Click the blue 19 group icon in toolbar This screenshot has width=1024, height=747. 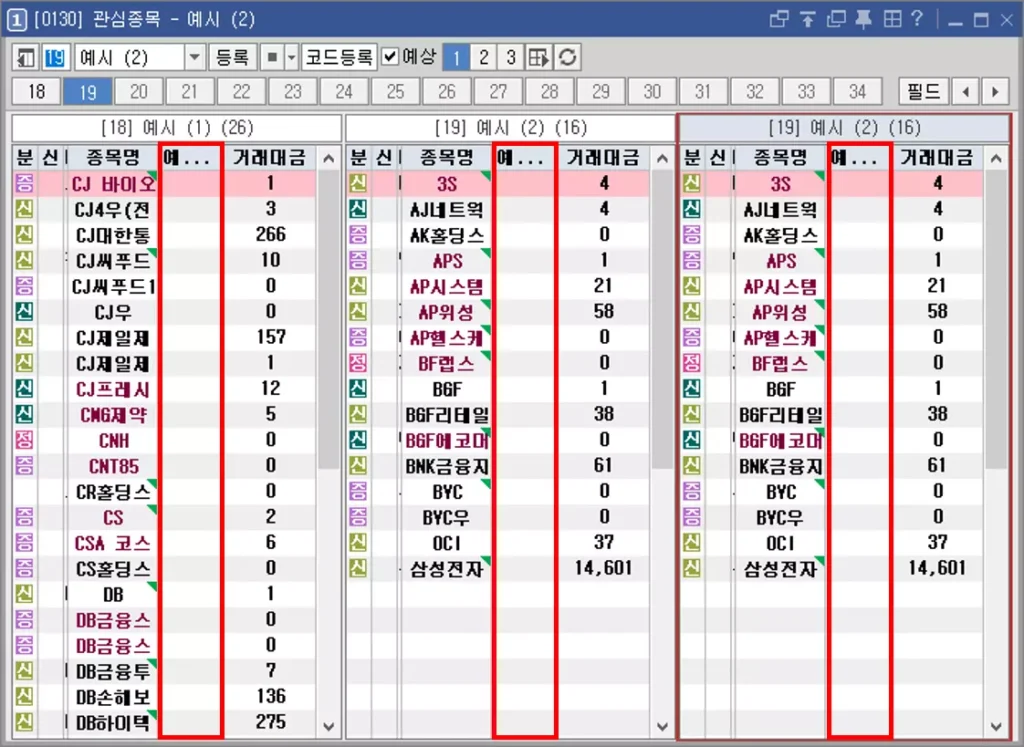(x=56, y=57)
